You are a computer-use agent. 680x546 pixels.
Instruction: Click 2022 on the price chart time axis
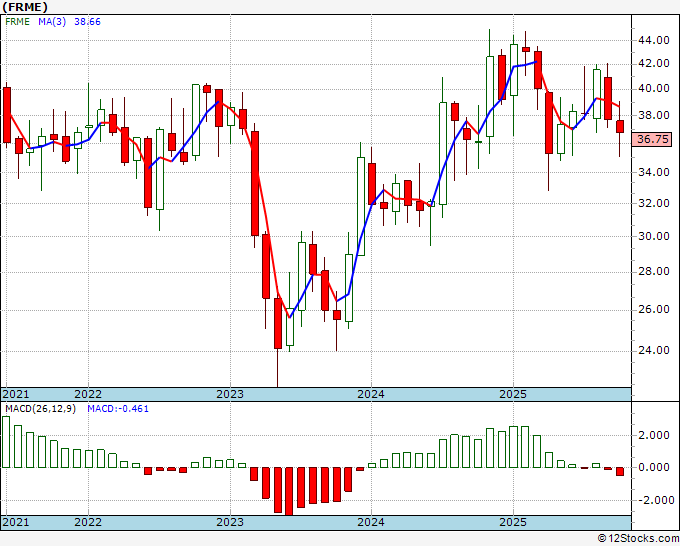point(88,394)
